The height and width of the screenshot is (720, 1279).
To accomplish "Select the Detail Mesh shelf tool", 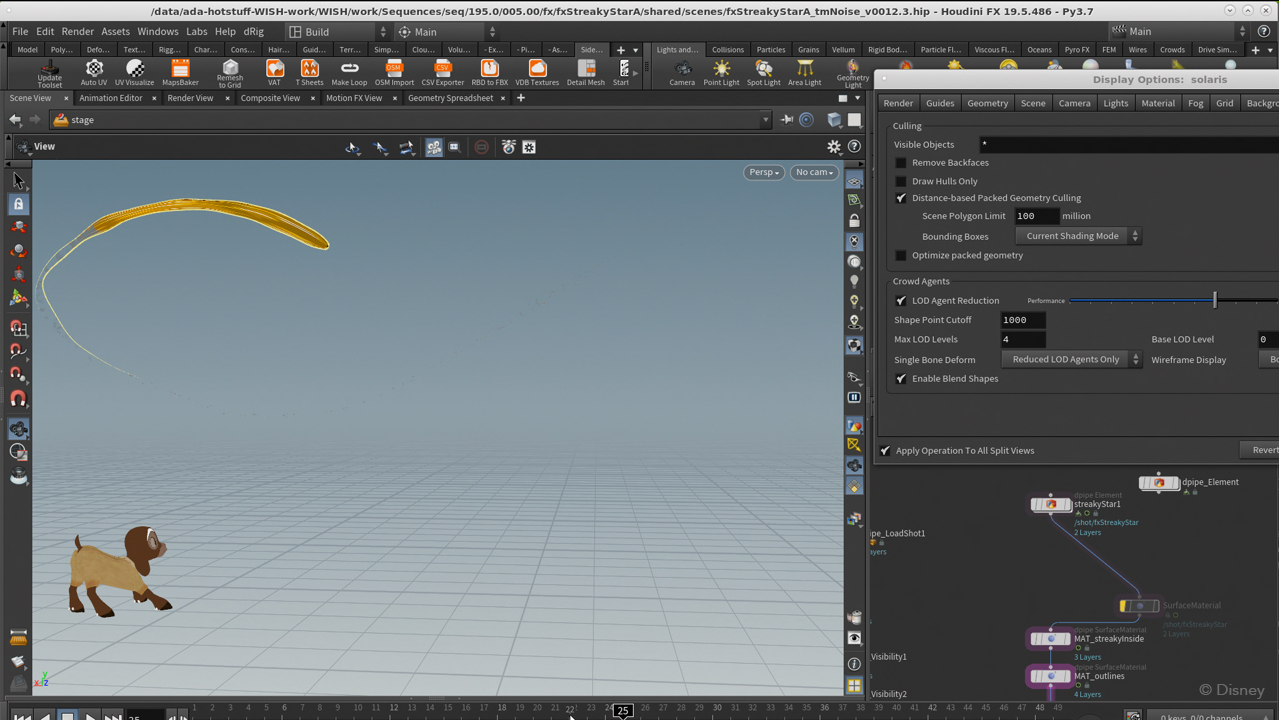I will [x=586, y=73].
